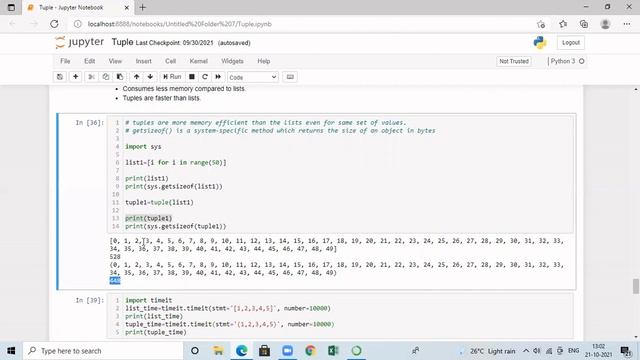This screenshot has height=360, width=640.
Task: Click the highlighted print(tuple1) line
Action: pyautogui.click(x=149, y=218)
